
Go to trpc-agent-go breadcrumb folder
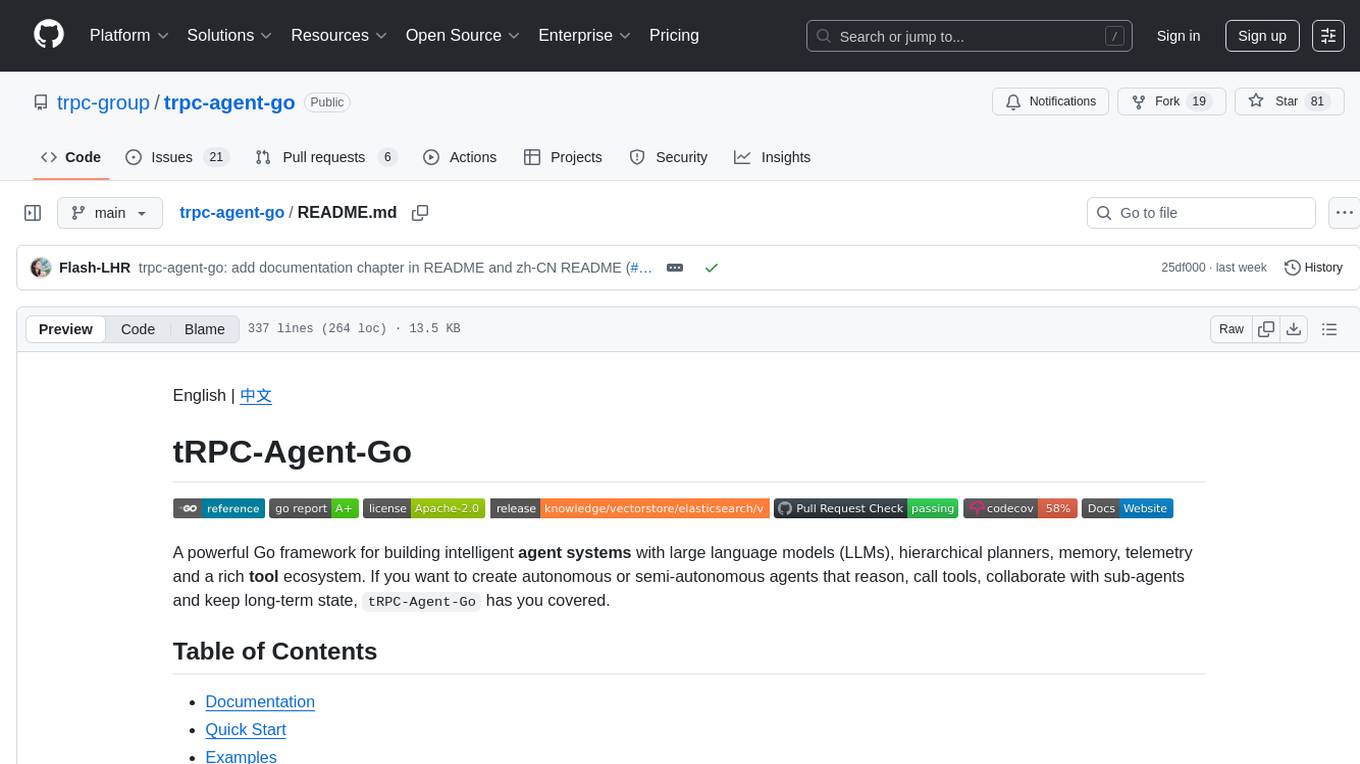232,212
